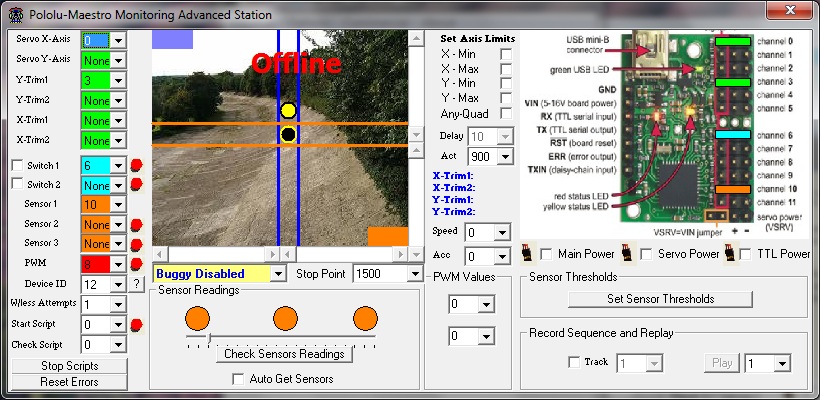This screenshot has height=400, width=820.
Task: Tick the X - Min axis limit checkbox
Action: 506,54
